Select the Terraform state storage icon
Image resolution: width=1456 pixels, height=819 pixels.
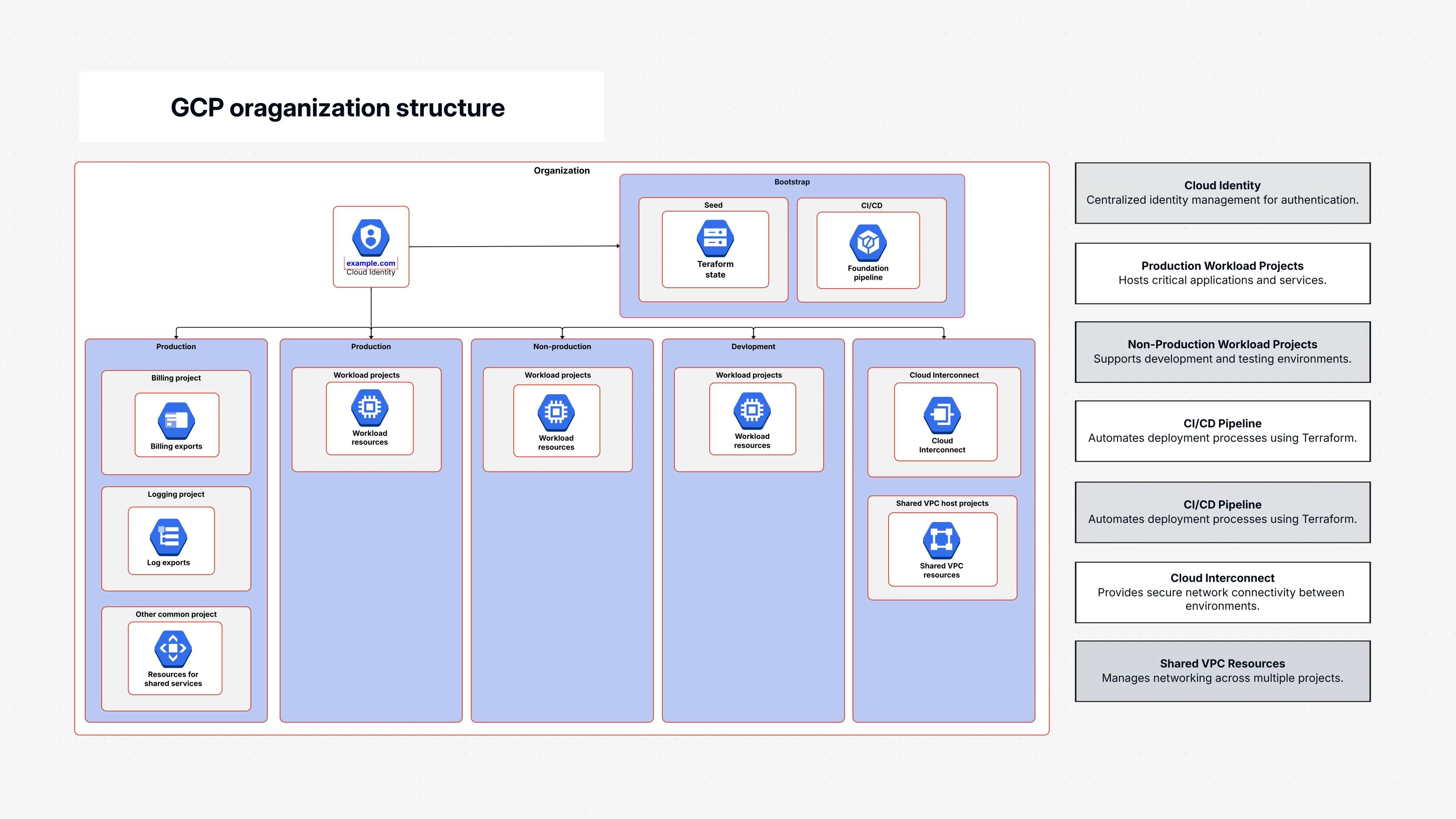(715, 239)
